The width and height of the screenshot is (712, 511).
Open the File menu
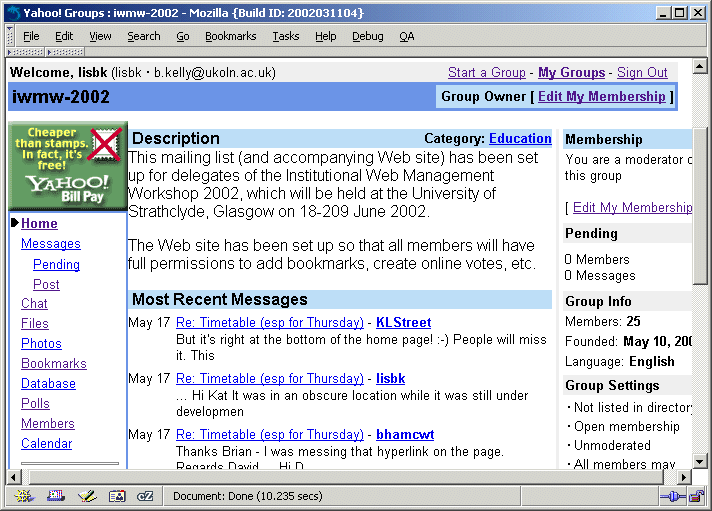[31, 36]
